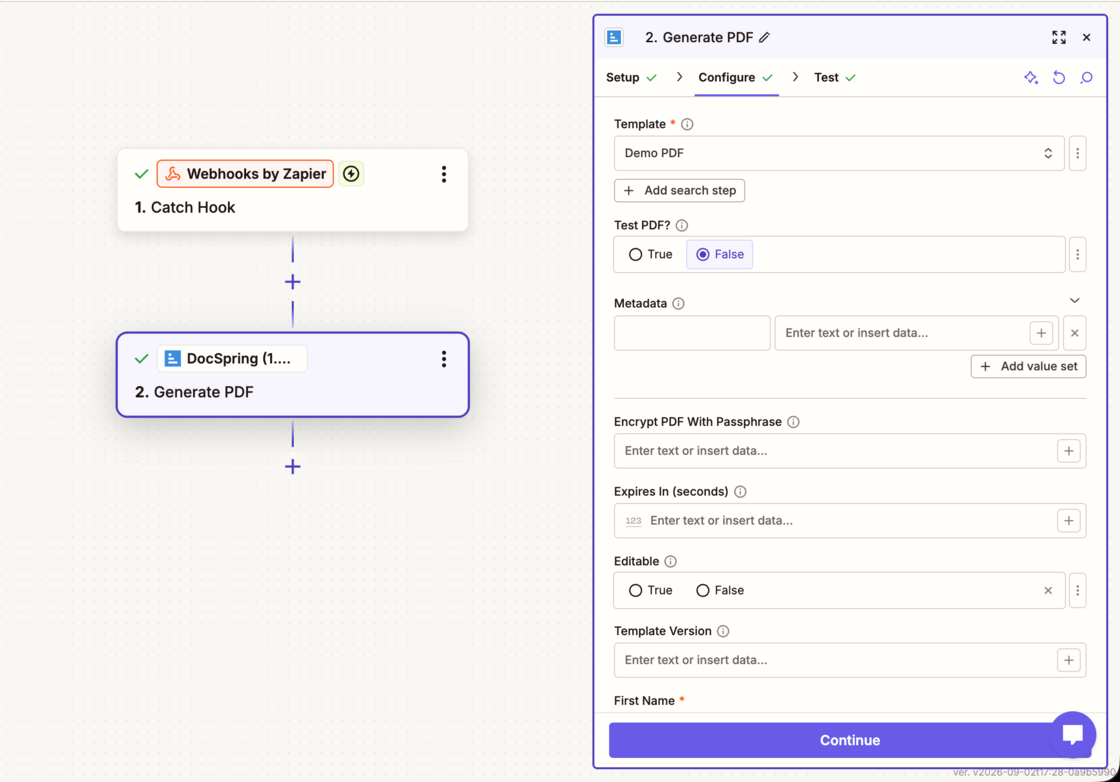Collapse the Metadata section chevron
Image resolution: width=1120 pixels, height=782 pixels.
pyautogui.click(x=1074, y=301)
